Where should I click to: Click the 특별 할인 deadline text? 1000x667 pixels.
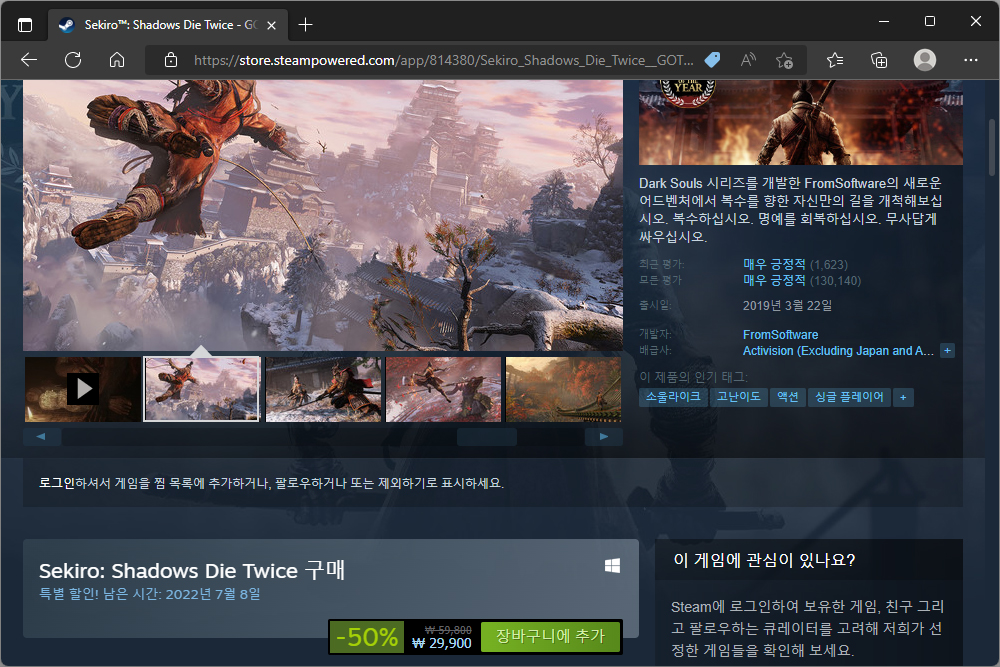click(150, 594)
